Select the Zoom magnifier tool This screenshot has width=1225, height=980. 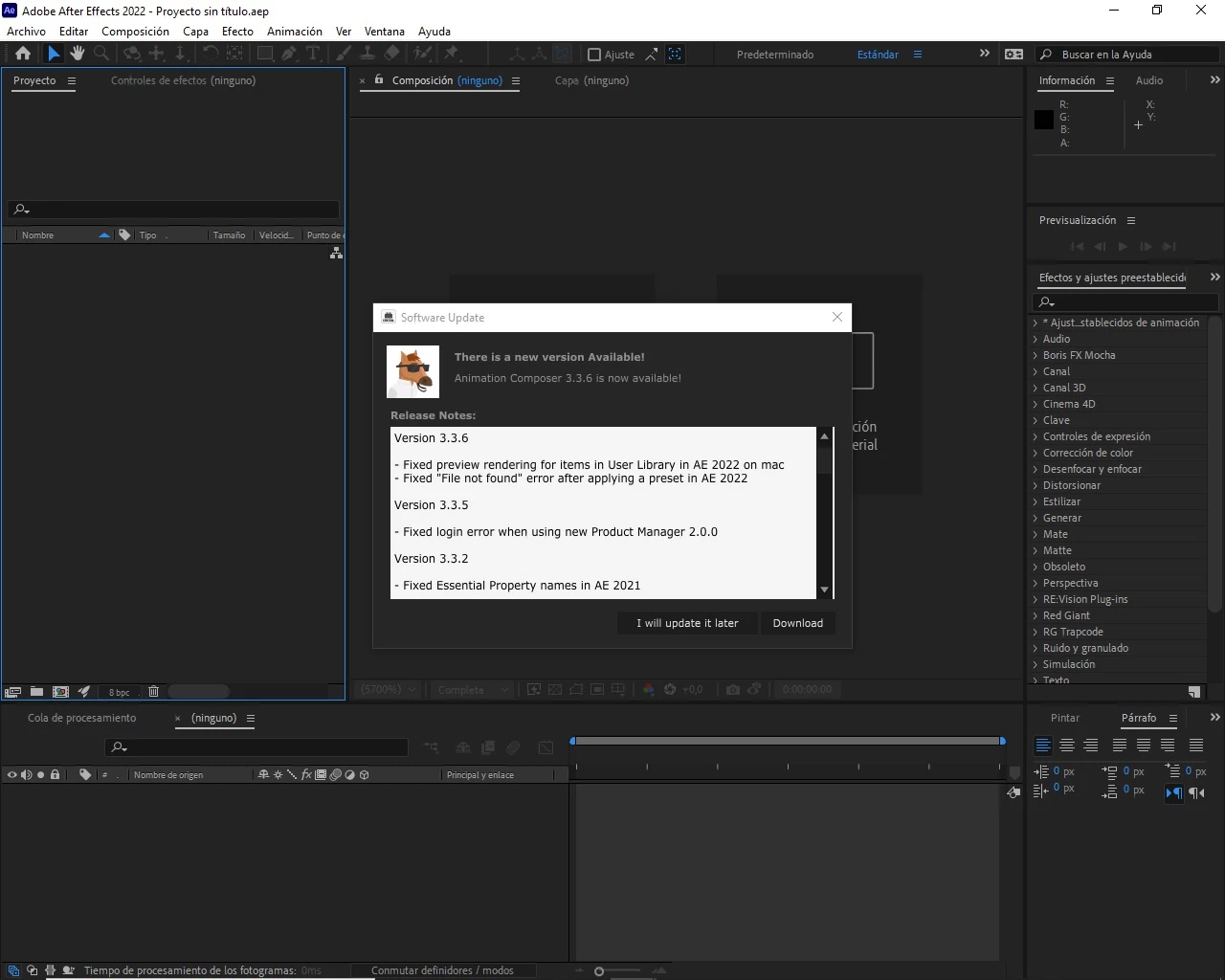point(101,55)
